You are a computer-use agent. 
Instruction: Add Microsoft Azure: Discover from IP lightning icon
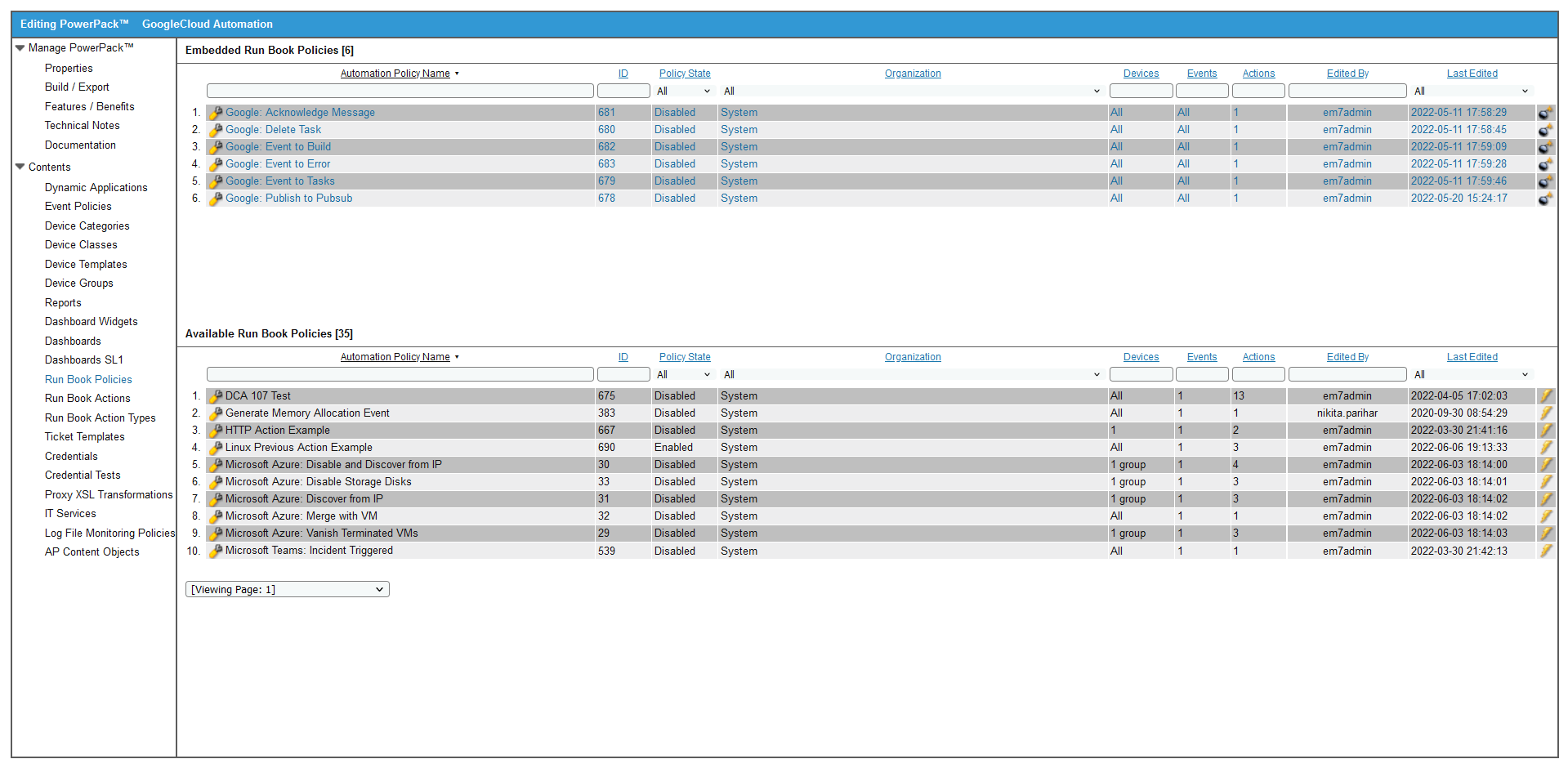point(1546,499)
